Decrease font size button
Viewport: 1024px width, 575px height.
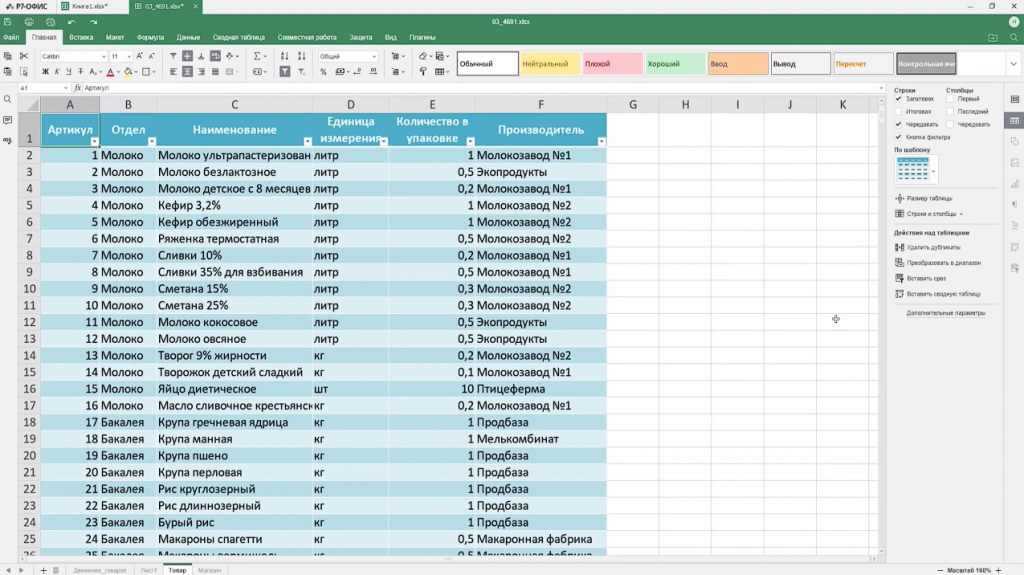click(152, 56)
